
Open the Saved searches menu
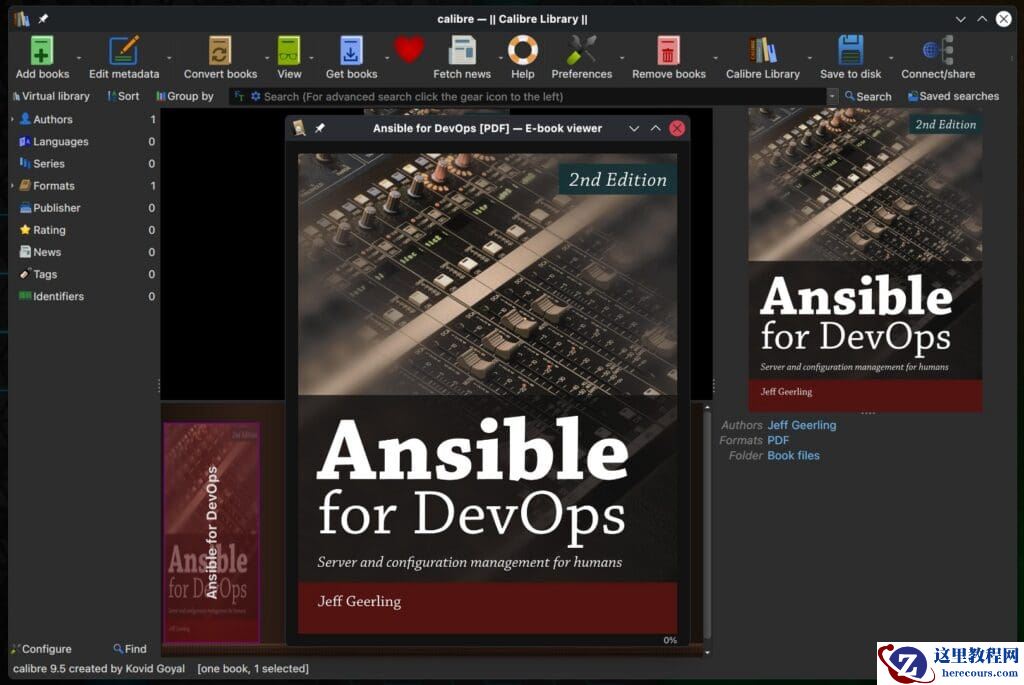pyautogui.click(x=953, y=96)
